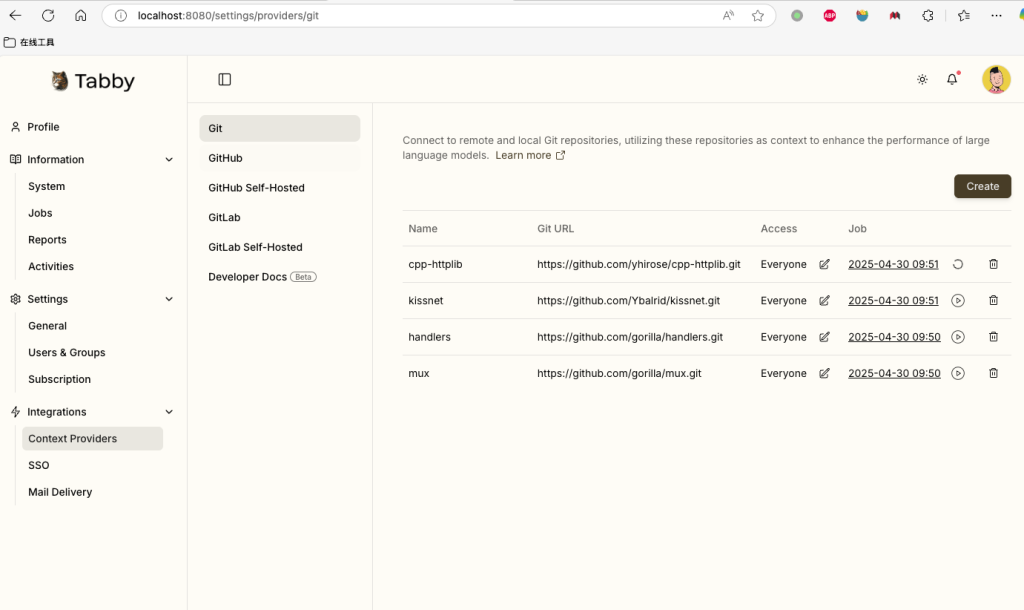This screenshot has height=610, width=1024.
Task: Open the Profile page
Action: (x=43, y=127)
